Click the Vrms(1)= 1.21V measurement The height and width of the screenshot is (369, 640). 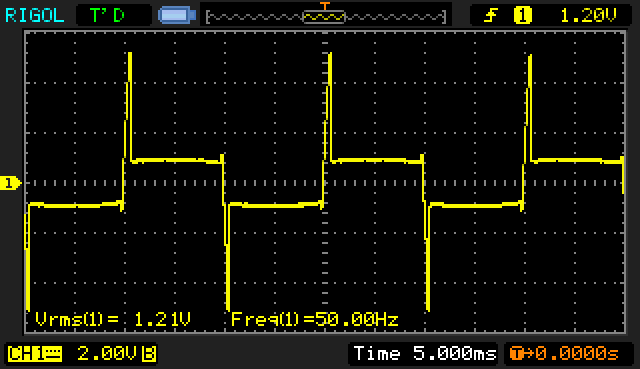click(113, 319)
